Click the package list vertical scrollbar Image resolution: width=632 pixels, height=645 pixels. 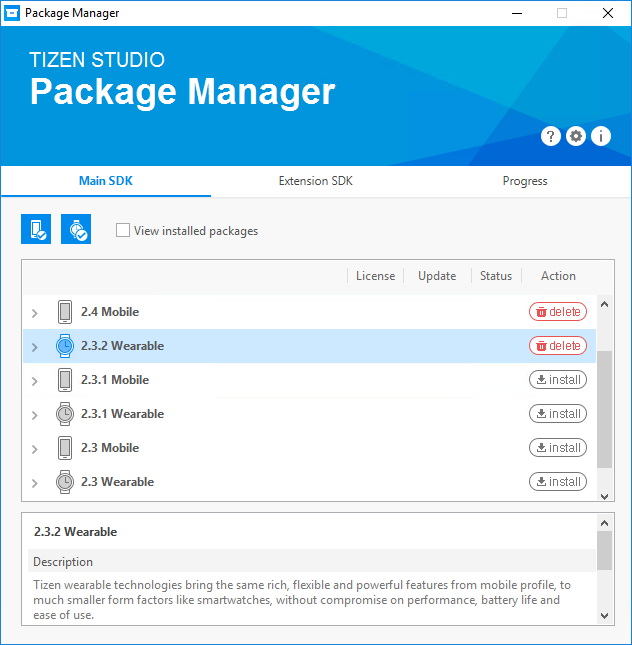(604, 408)
